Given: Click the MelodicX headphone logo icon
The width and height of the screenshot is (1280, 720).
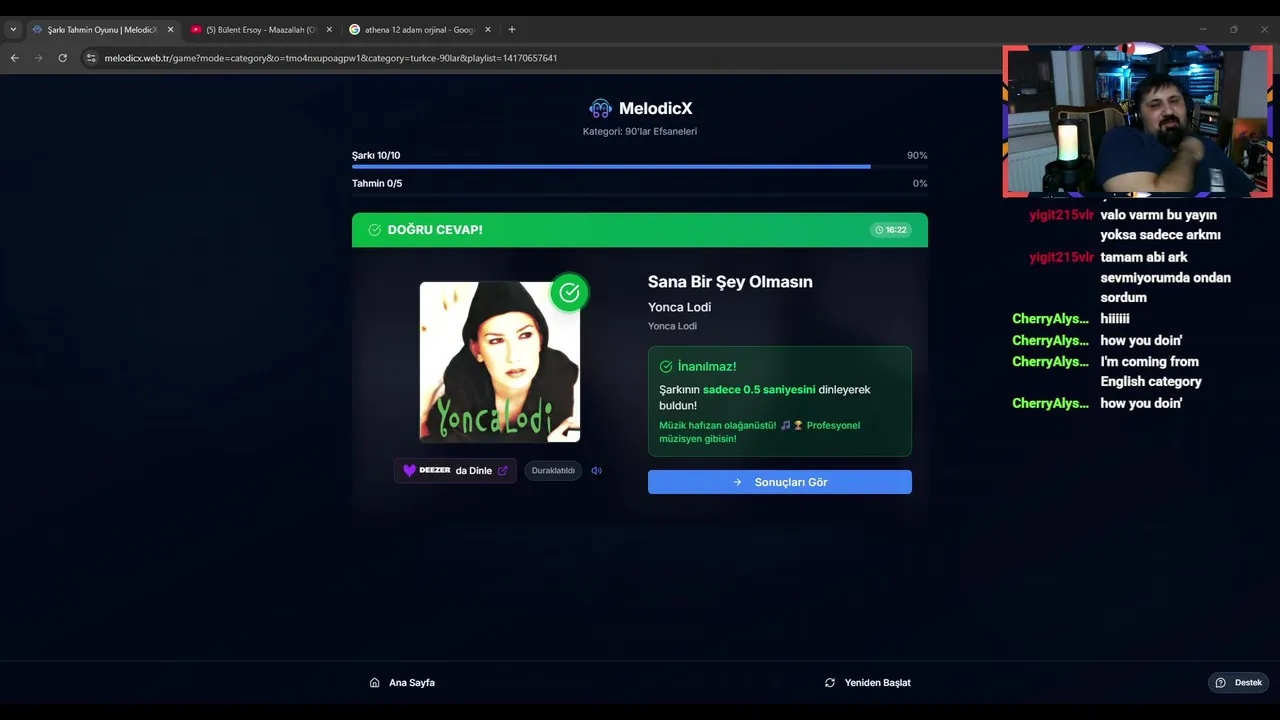Looking at the screenshot, I should coord(600,108).
